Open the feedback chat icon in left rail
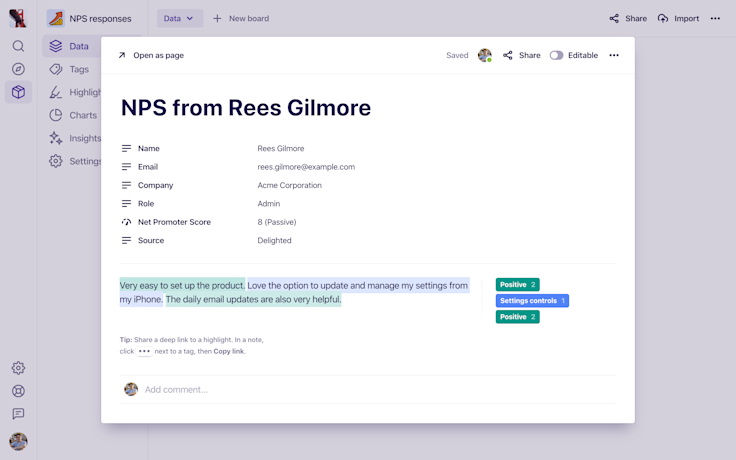 pos(18,414)
